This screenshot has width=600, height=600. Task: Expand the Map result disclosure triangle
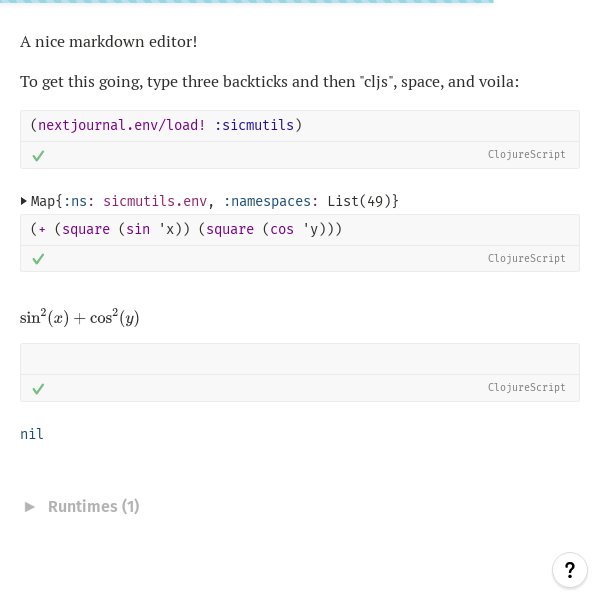click(24, 201)
